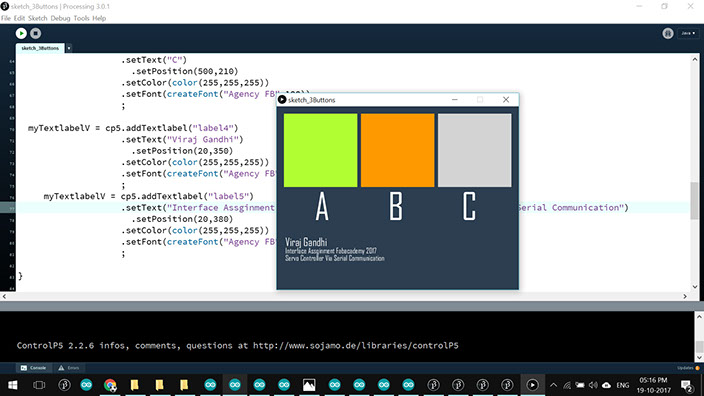Place cursor on the addTextlabel("label5") line
The width and height of the screenshot is (704, 396).
click(x=149, y=196)
